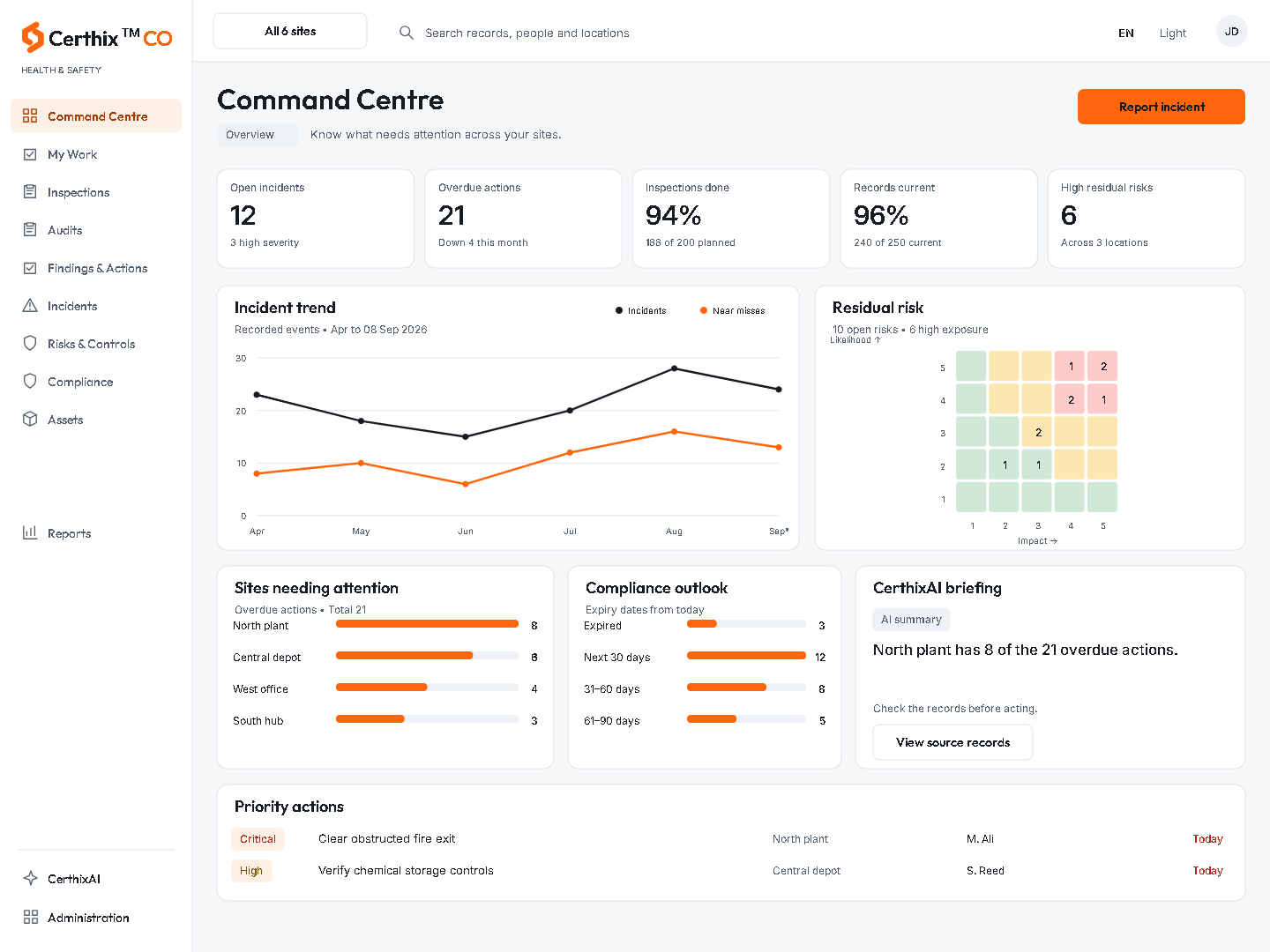This screenshot has width=1270, height=952.
Task: Navigate to Risks & Controls
Action: pos(96,344)
